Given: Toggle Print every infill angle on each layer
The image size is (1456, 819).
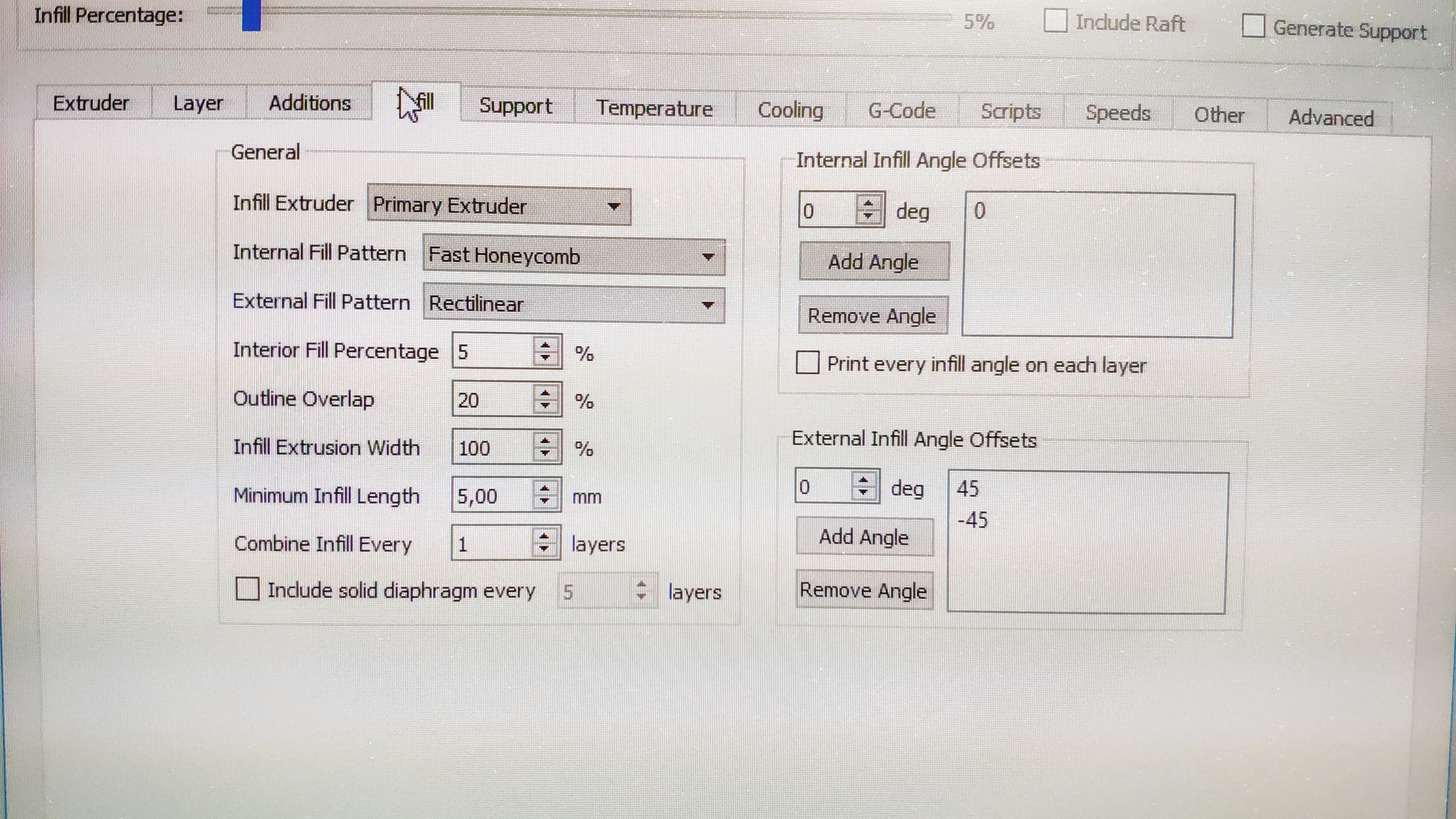Looking at the screenshot, I should (x=807, y=362).
